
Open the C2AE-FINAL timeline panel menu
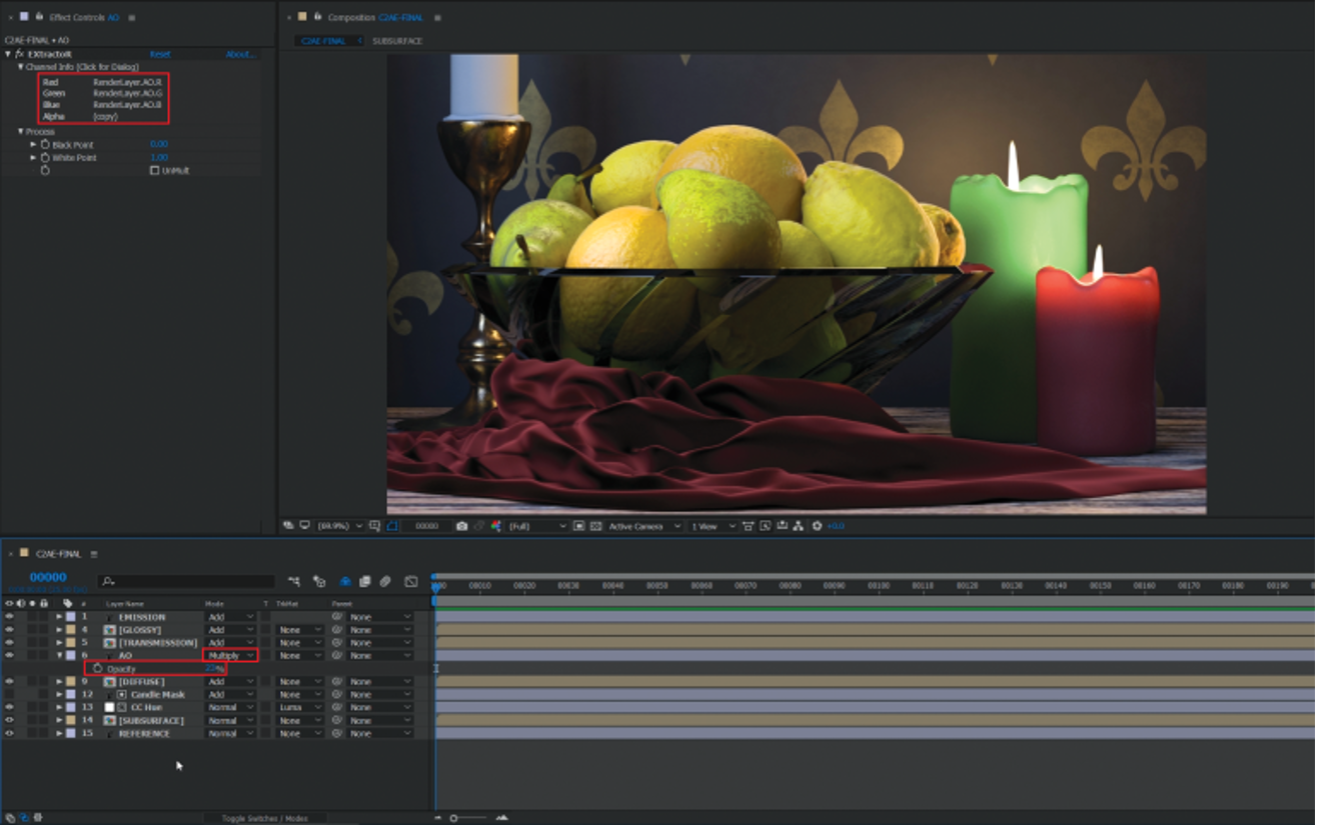(94, 553)
